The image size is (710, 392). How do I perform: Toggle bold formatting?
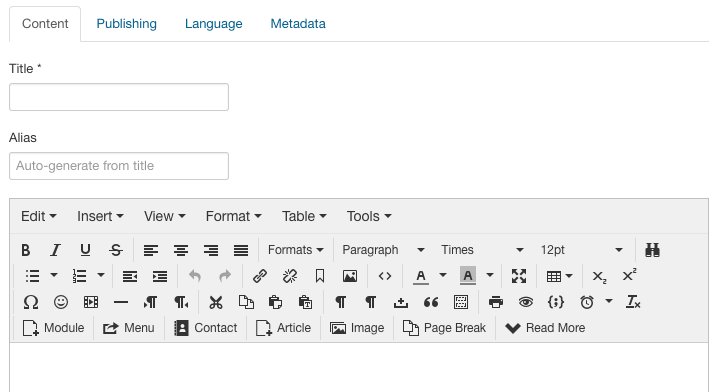coord(26,250)
